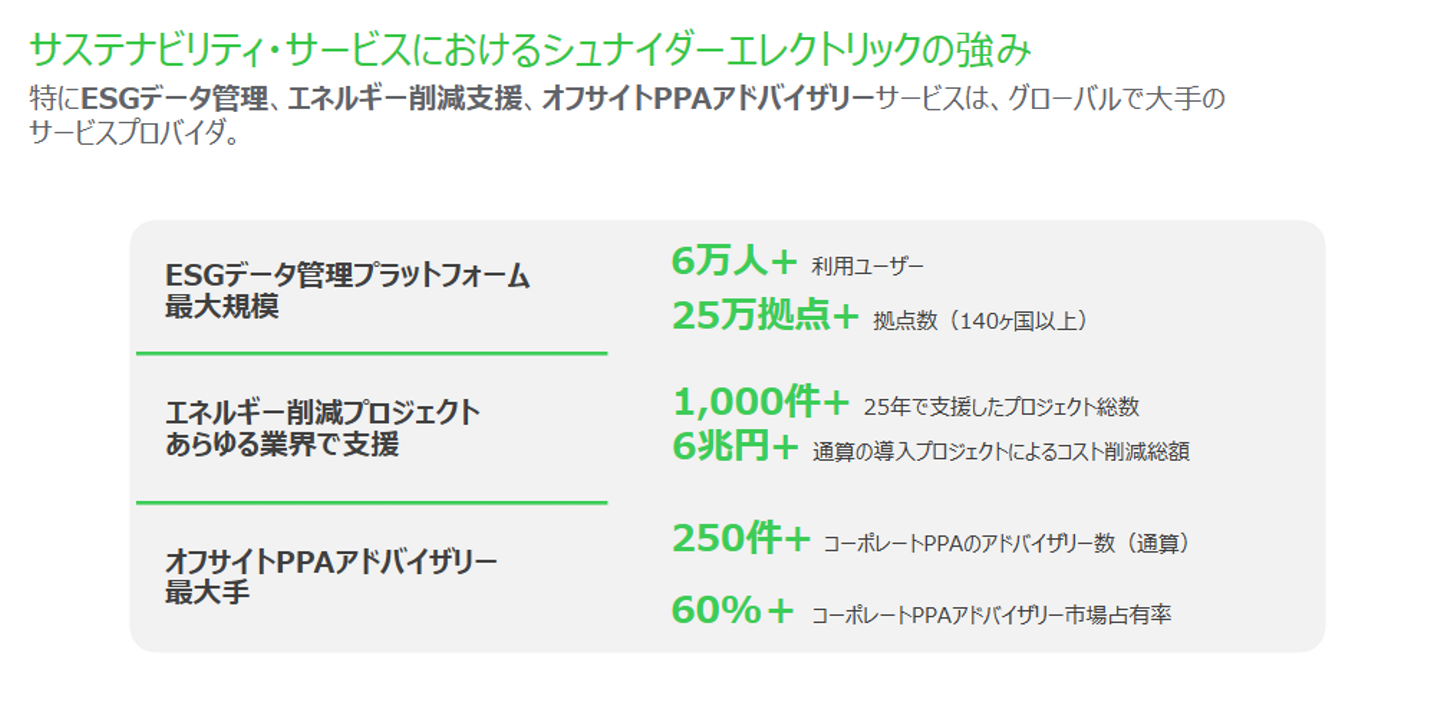
Task: Click the green 6兆円+ figure
Action: (x=734, y=447)
